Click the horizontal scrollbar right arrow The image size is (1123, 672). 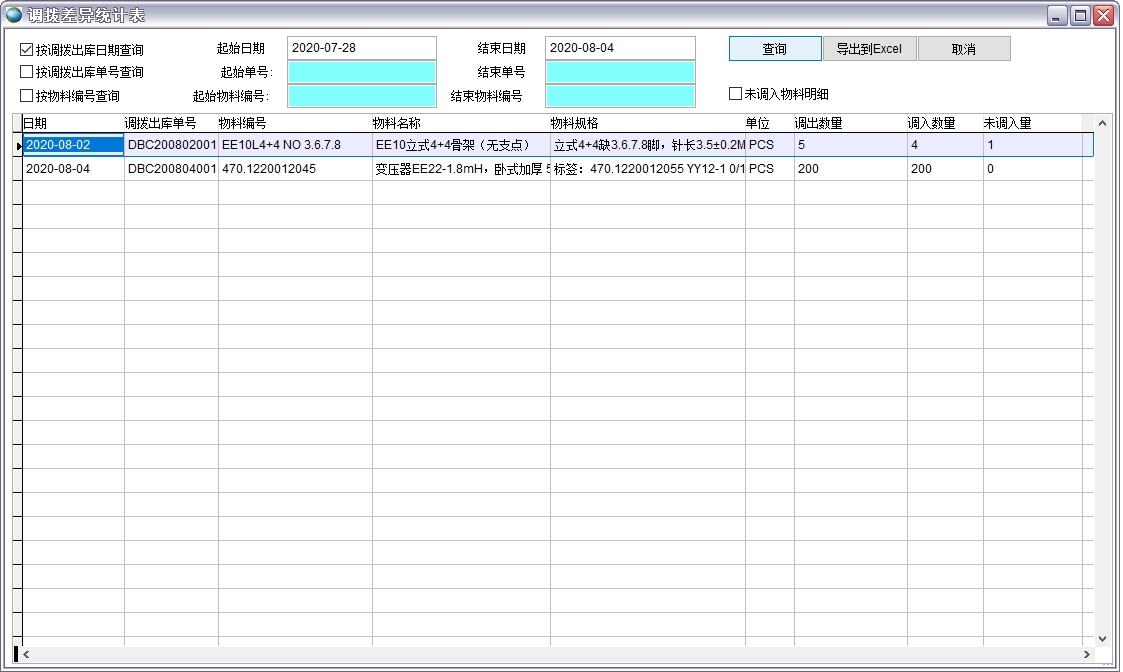point(1087,655)
